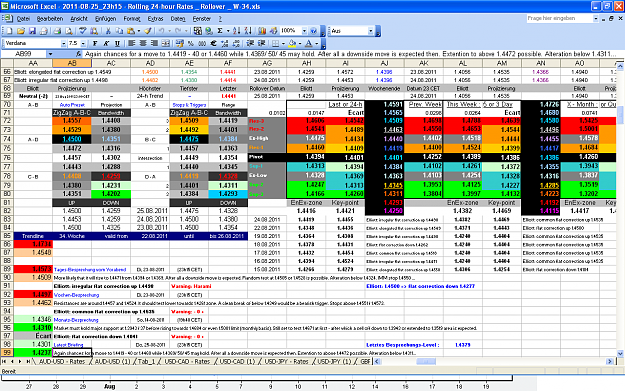
Task: Click the horizontal scrollbar thumb
Action: (426, 362)
